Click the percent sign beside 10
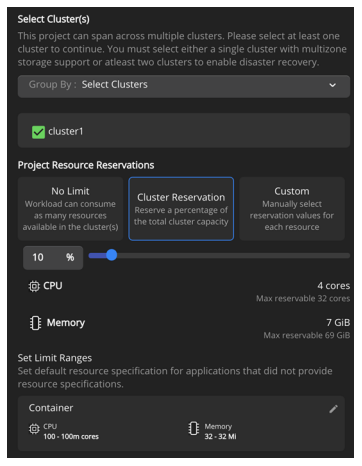The image size is (362, 466). click(70, 257)
